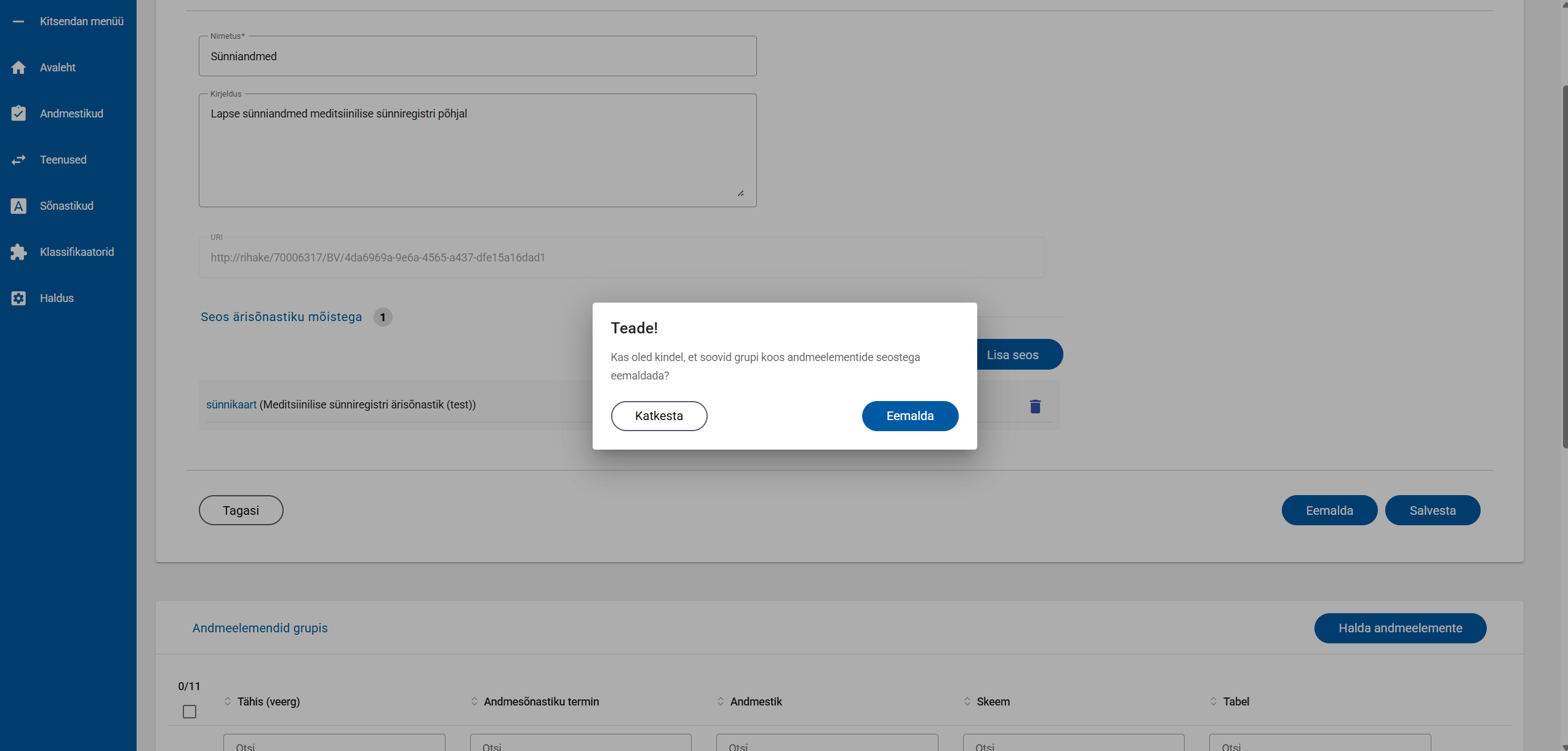1568x751 pixels.
Task: Open Klassifikaatorid menu item
Action: [77, 252]
